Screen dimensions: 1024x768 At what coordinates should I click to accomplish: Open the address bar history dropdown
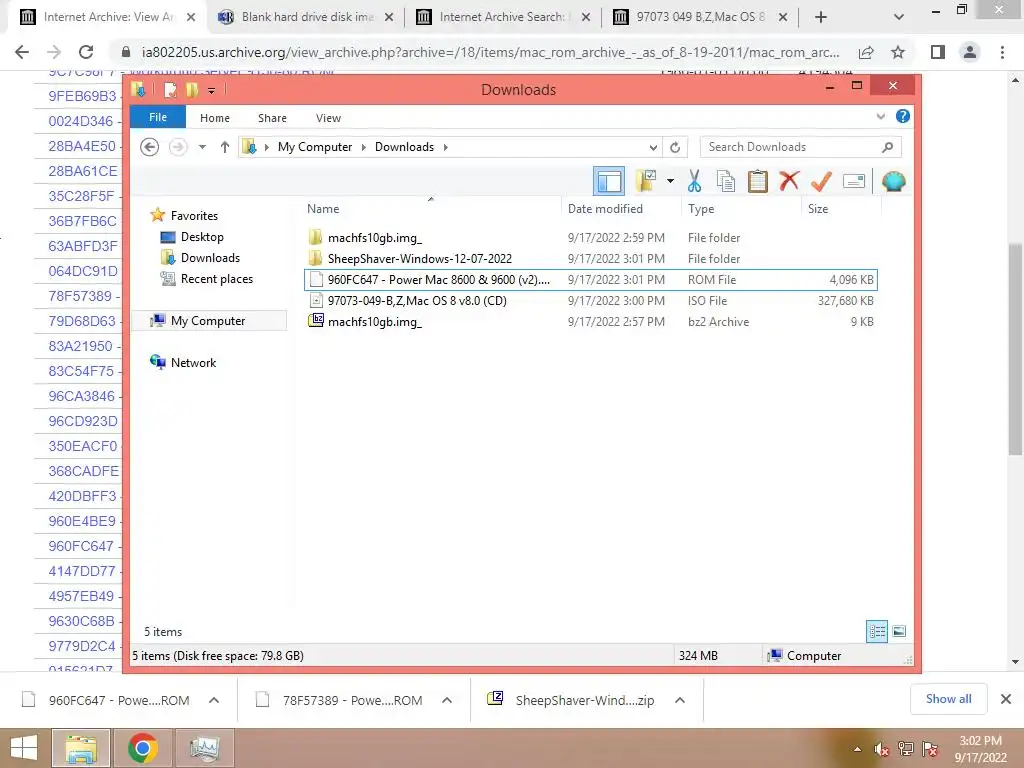(x=652, y=147)
